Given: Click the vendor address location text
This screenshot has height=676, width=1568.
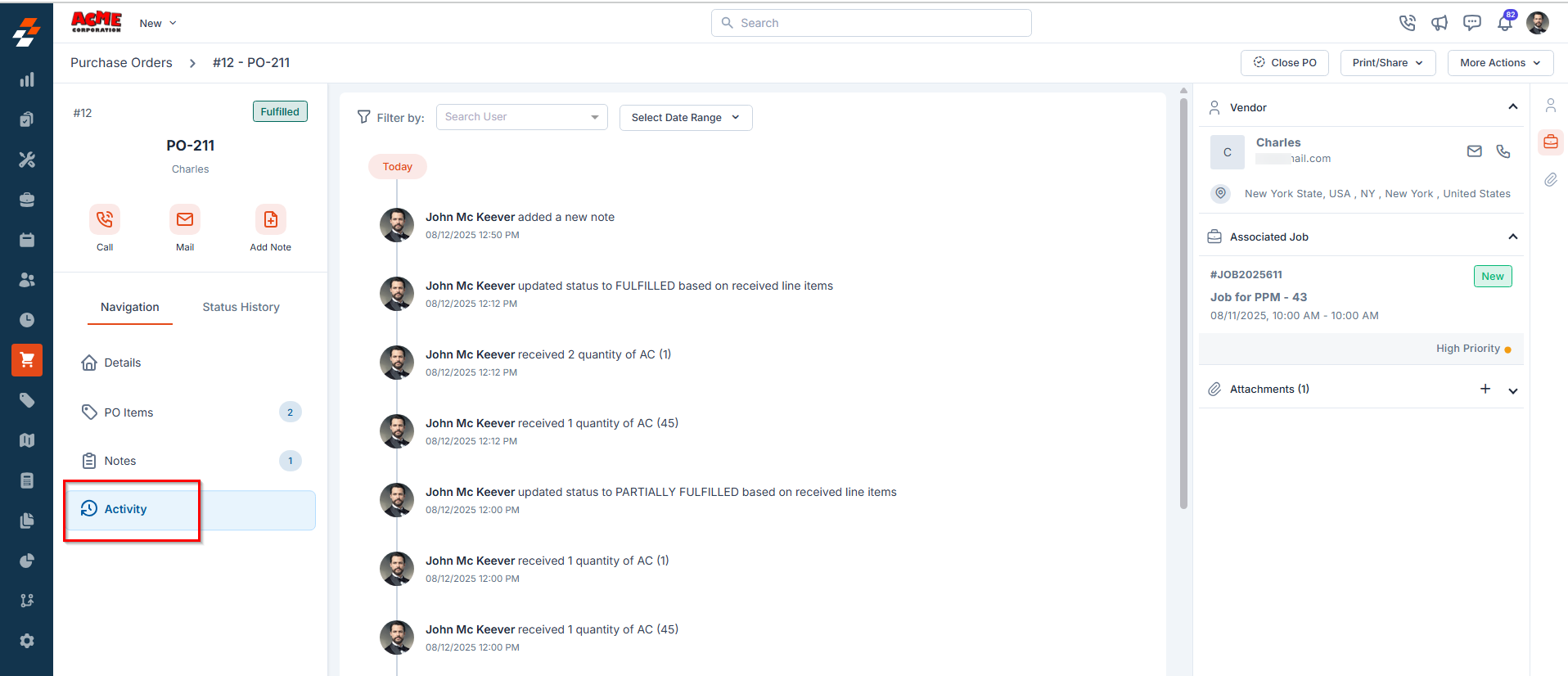Looking at the screenshot, I should click(1377, 194).
